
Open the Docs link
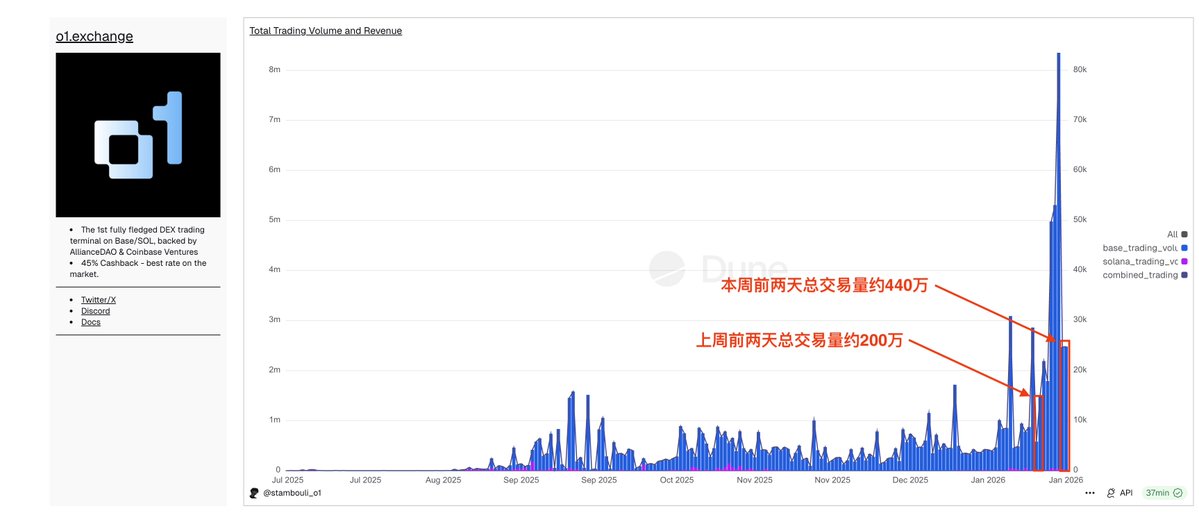(90, 322)
